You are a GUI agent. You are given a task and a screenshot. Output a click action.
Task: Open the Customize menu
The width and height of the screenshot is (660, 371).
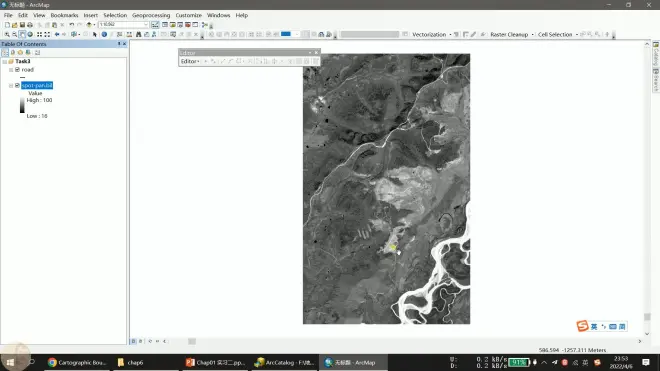[189, 15]
